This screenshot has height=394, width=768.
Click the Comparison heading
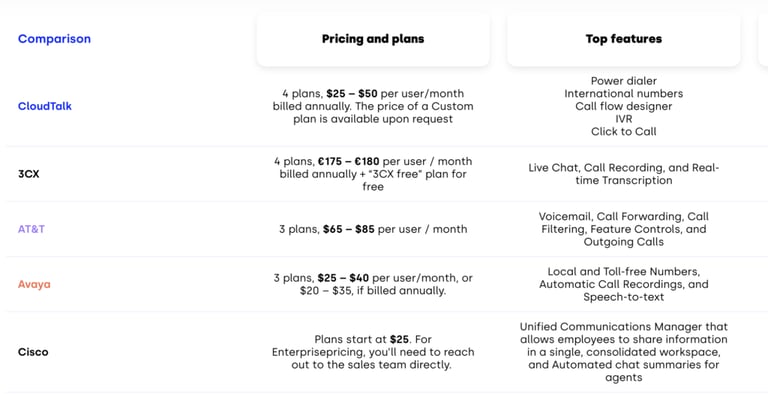coord(54,39)
